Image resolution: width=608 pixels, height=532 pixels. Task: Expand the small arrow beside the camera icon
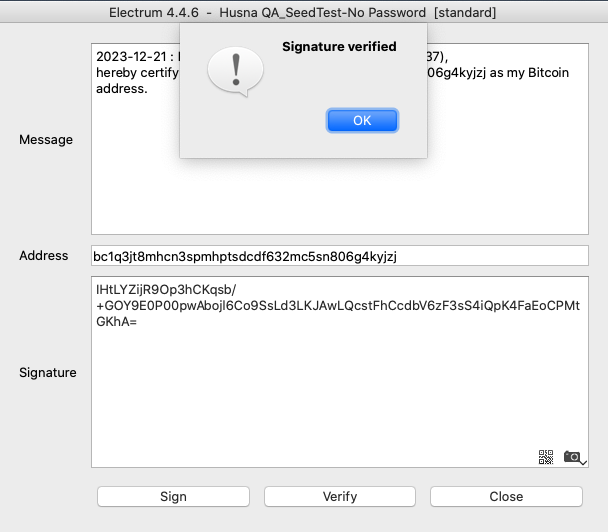pos(584,462)
